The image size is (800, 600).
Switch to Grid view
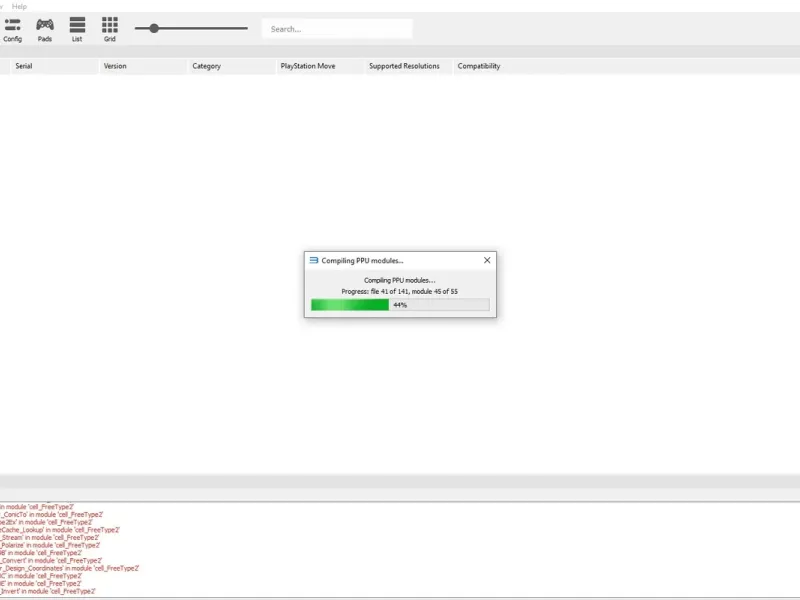click(110, 29)
